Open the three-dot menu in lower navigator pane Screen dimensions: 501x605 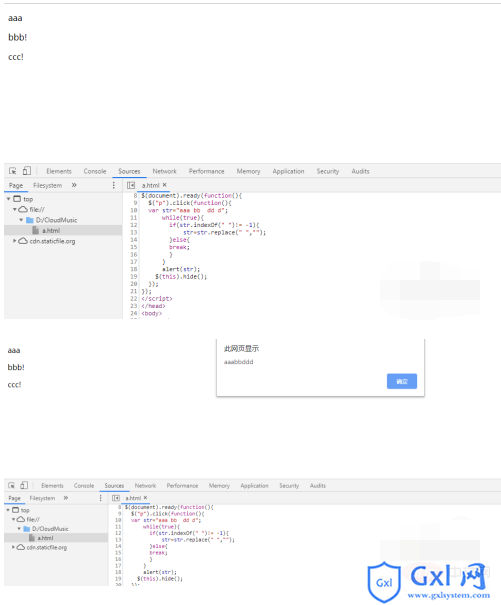tap(100, 498)
